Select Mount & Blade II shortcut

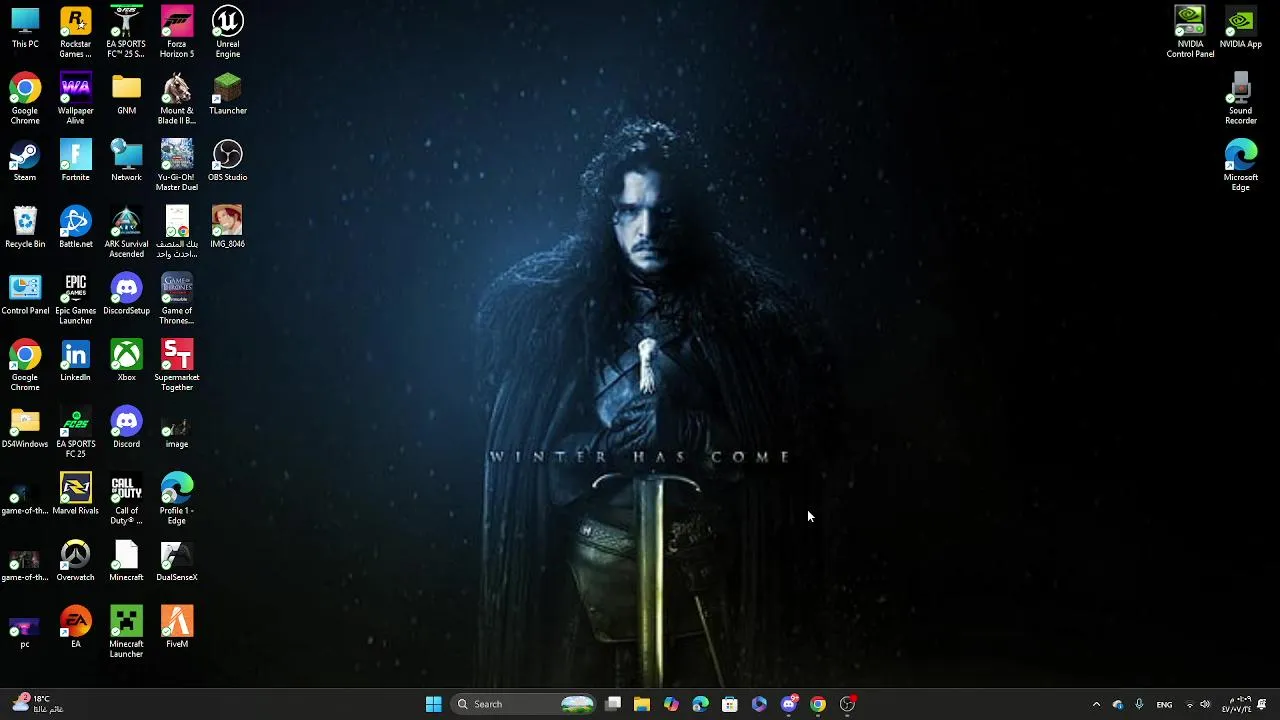(177, 99)
